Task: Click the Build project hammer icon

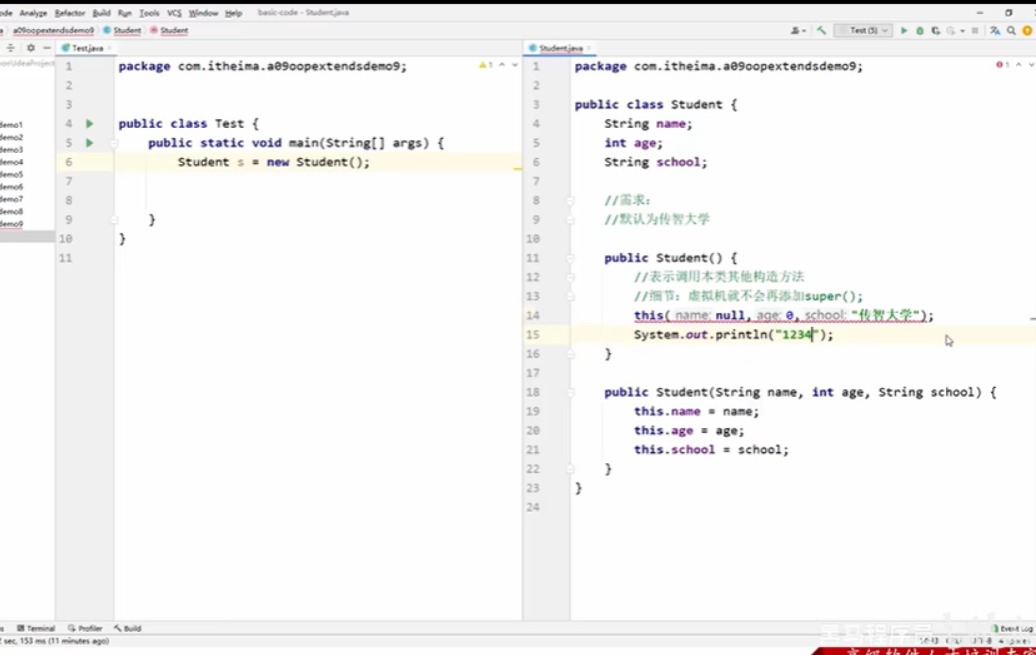Action: pos(821,30)
